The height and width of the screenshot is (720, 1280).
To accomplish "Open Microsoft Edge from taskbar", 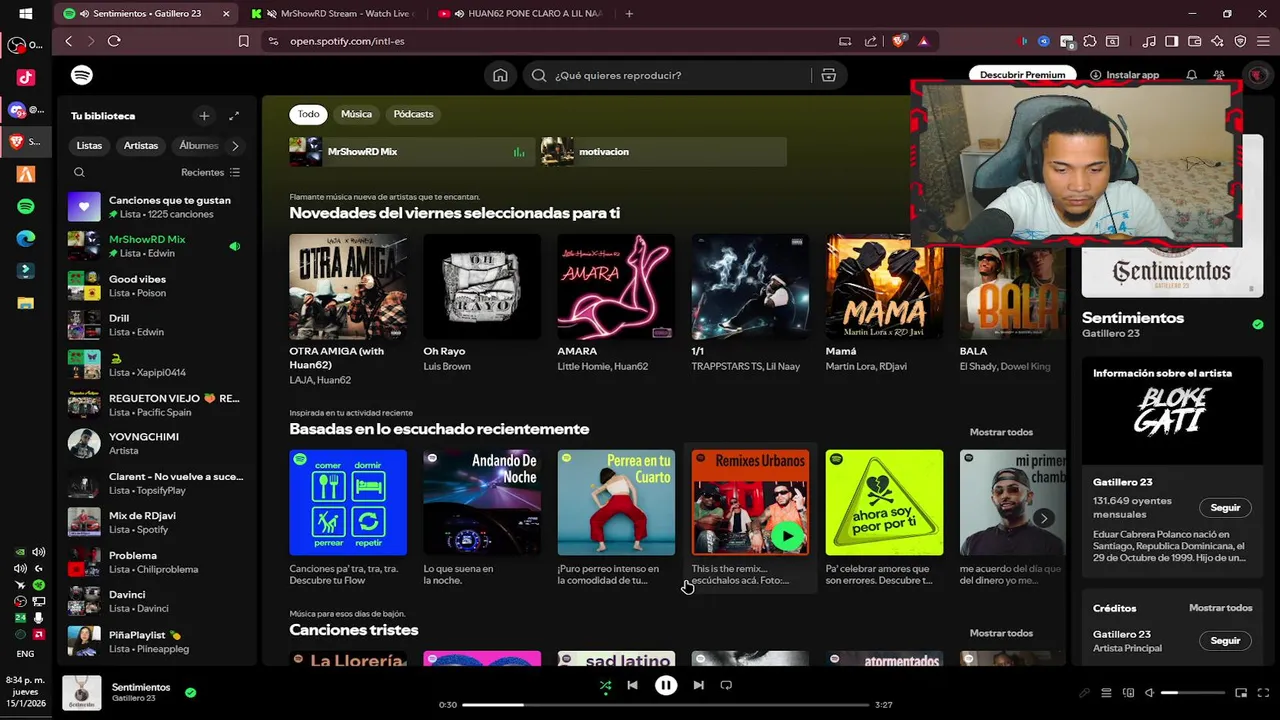I will (26, 238).
